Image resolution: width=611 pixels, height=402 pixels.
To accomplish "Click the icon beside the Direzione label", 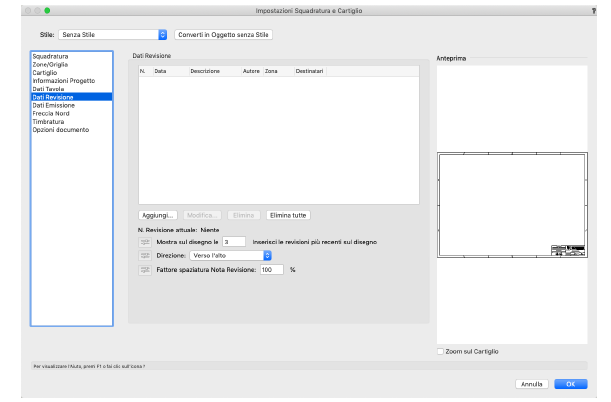I will [145, 256].
